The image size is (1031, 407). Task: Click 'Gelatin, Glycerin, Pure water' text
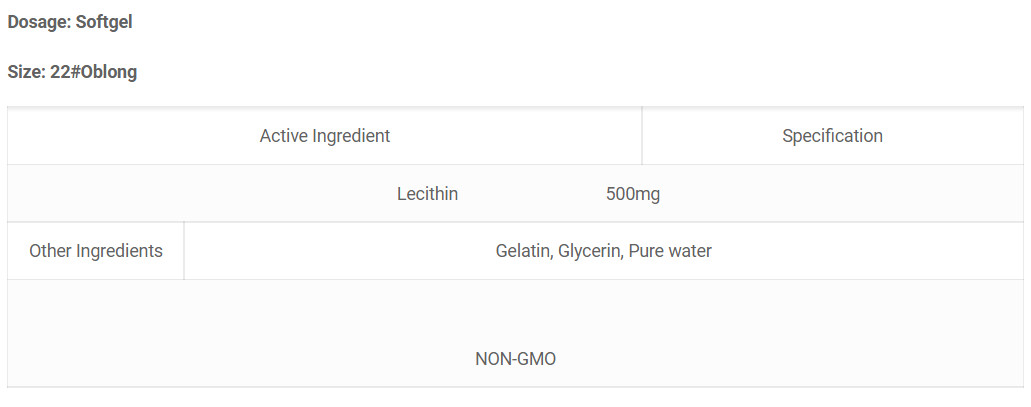coord(604,251)
